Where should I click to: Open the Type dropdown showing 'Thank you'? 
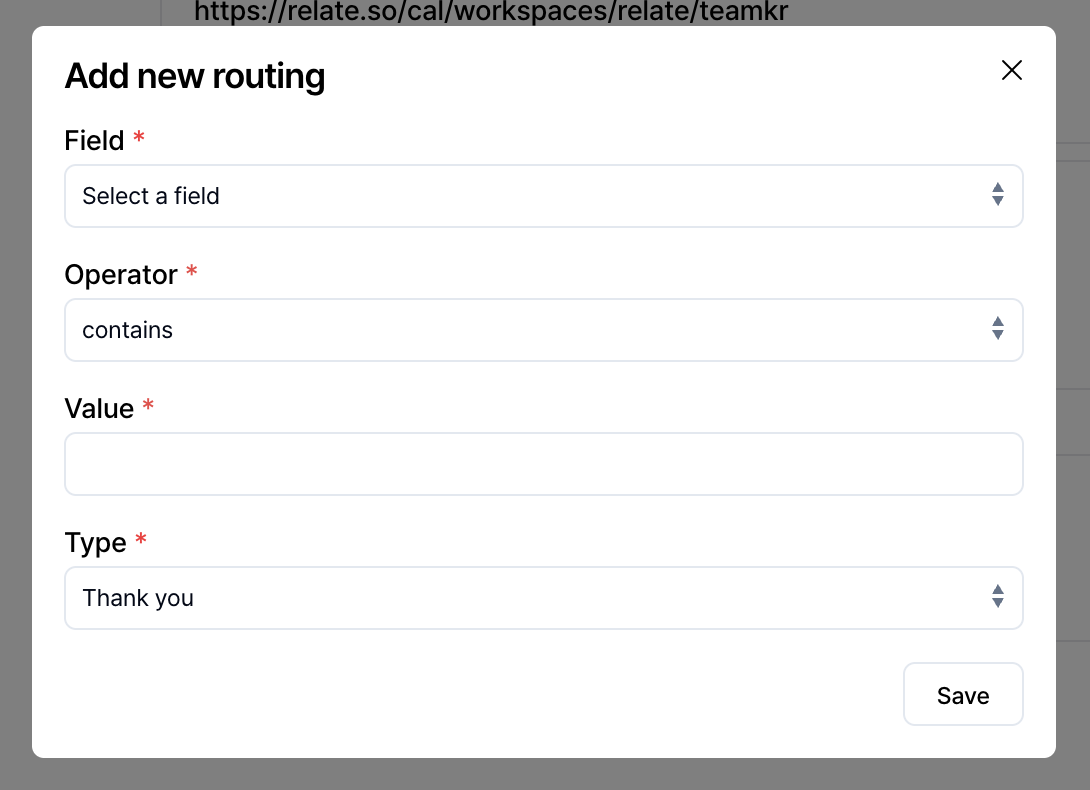tap(544, 596)
